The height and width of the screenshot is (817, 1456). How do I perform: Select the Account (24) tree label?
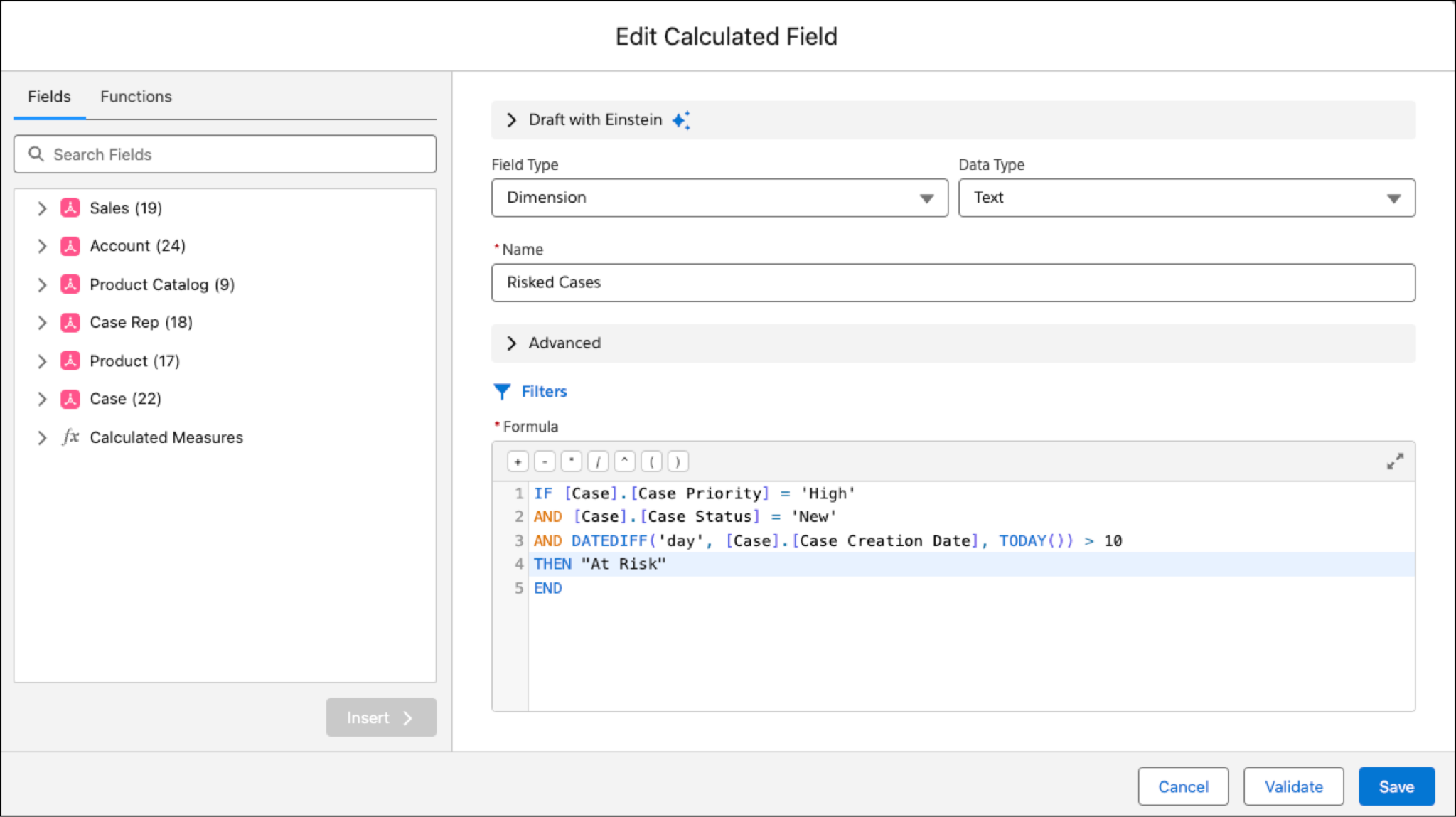138,246
